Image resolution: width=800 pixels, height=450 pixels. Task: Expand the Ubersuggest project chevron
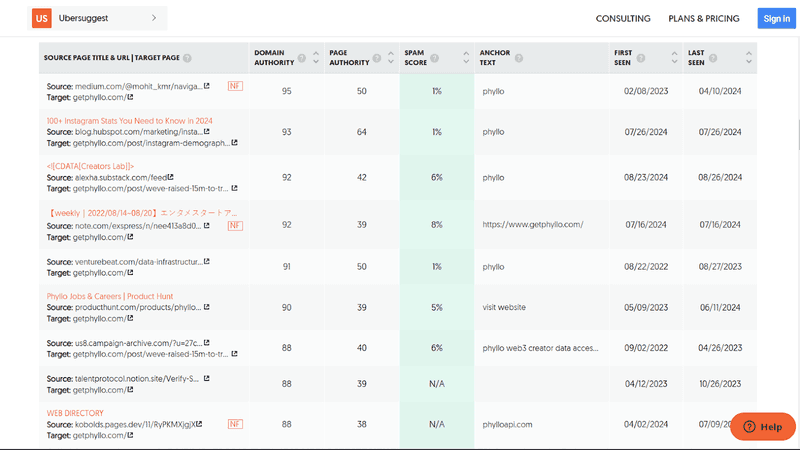[x=154, y=18]
